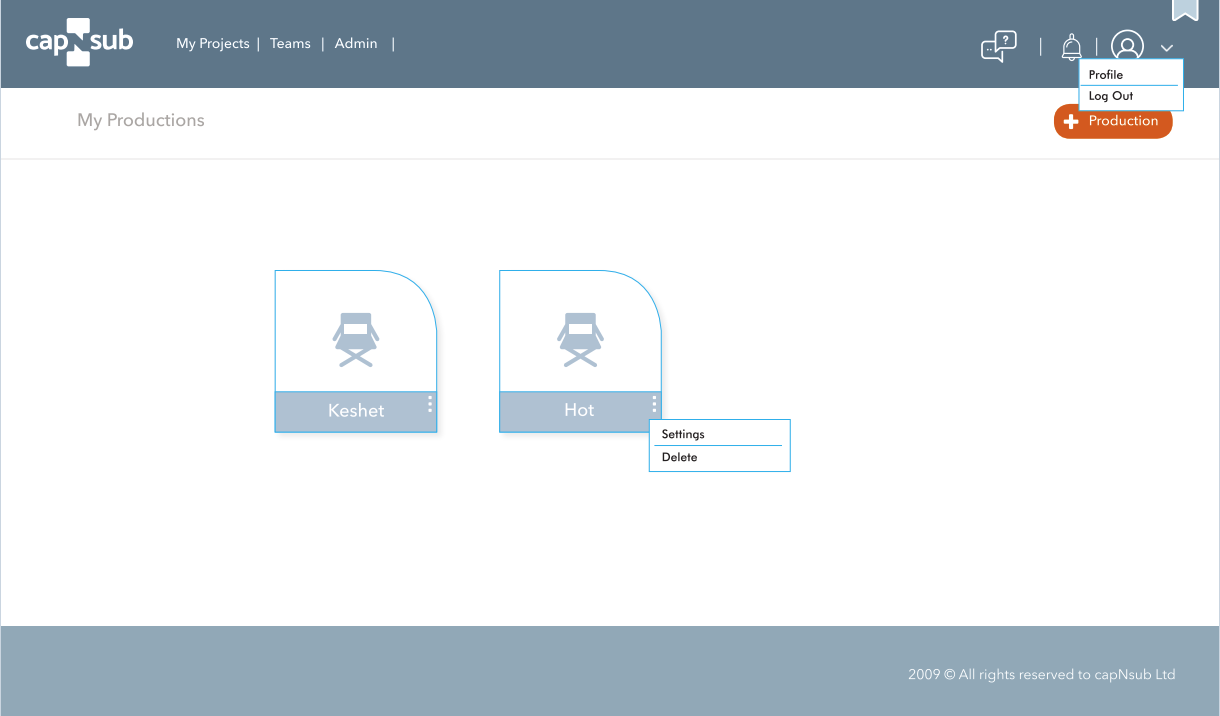This screenshot has width=1220, height=716.
Task: Navigate to the Admin section
Action: (356, 43)
